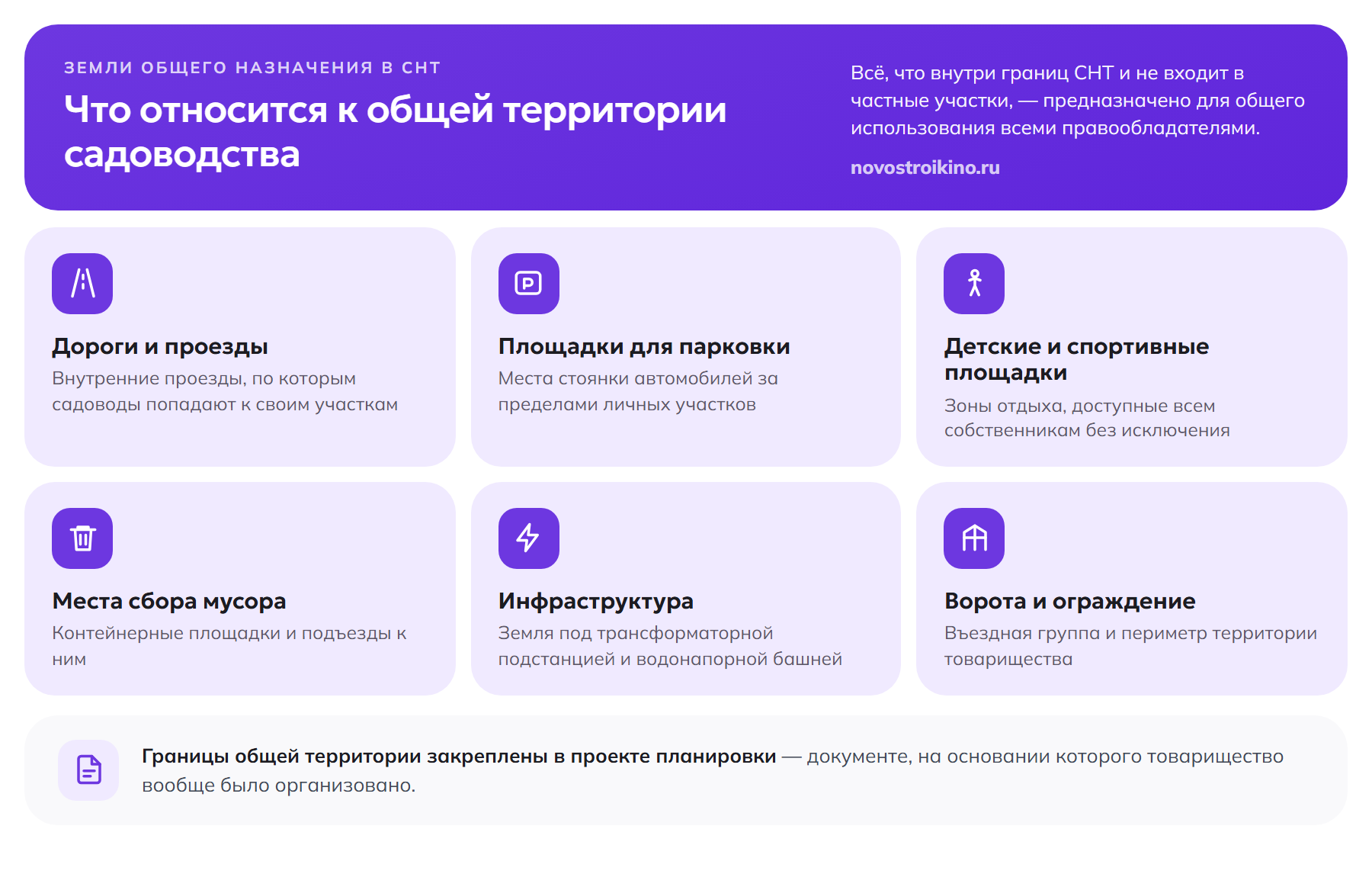Click the gate icon for Ворота и ограждение
The width and height of the screenshot is (1372, 874).
tap(974, 538)
